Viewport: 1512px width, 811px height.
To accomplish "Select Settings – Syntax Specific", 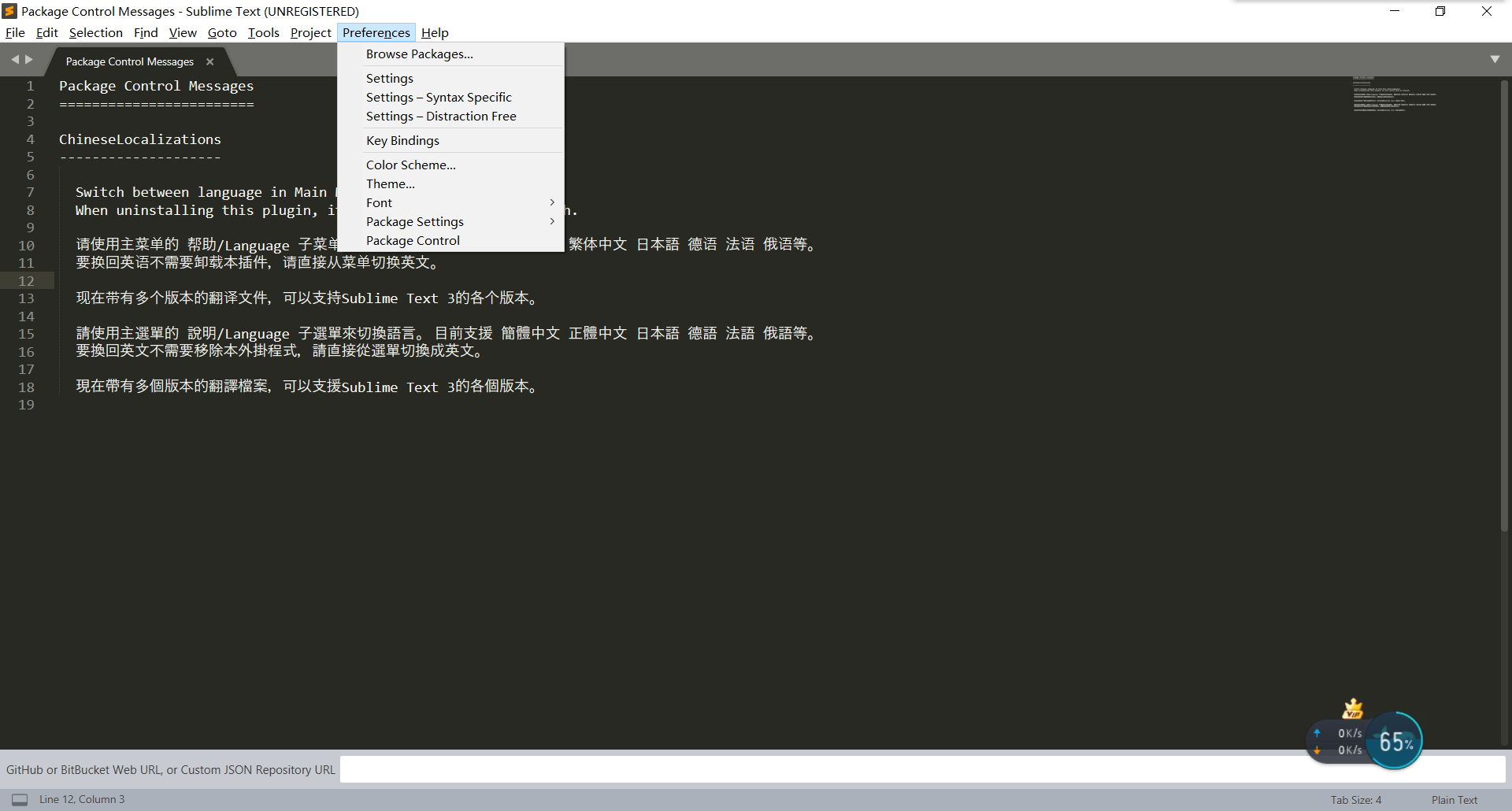I will coord(450,98).
